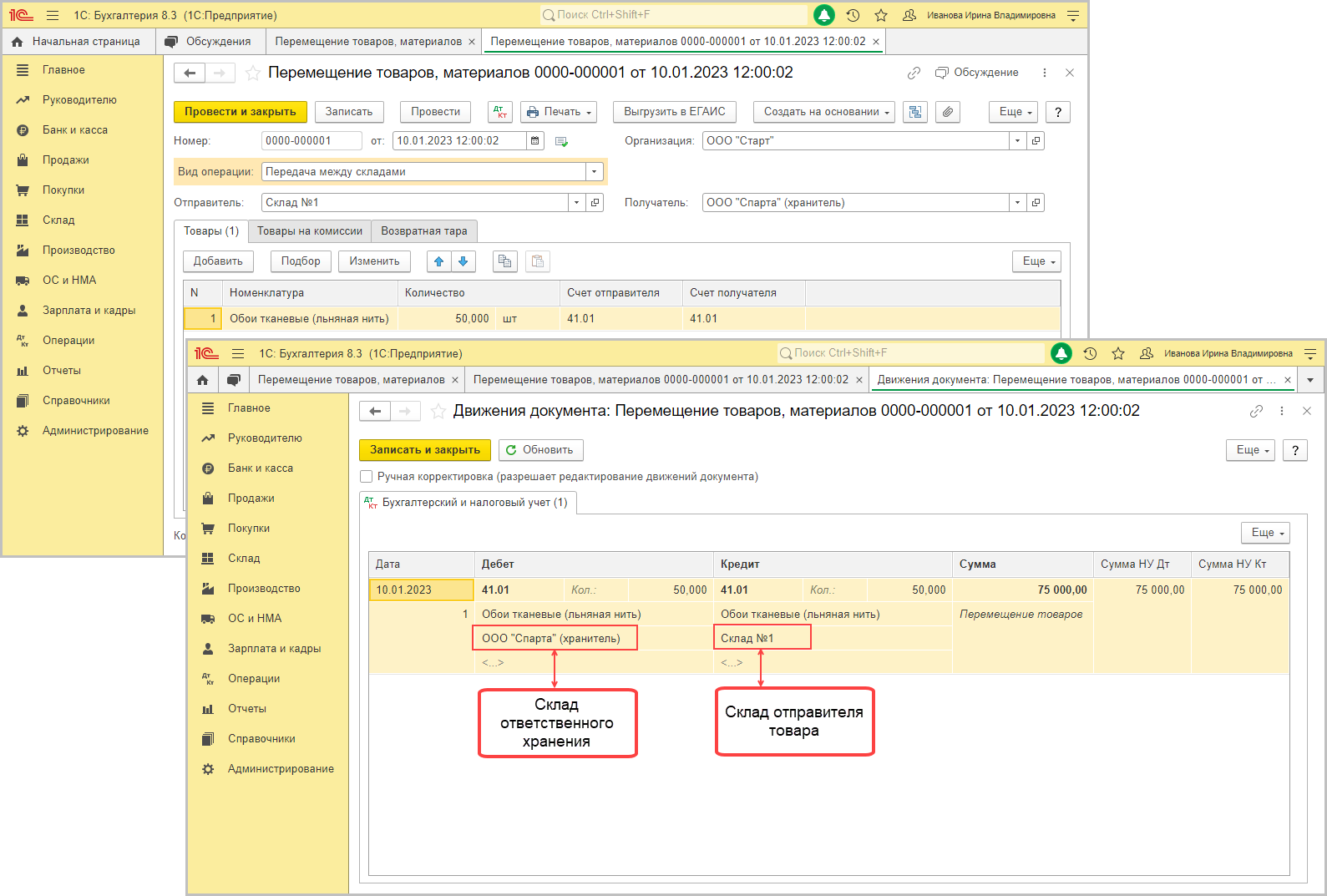Screen dimensions: 1327x896
Task: Open the discussions icon tab in front window
Action: coord(234,380)
